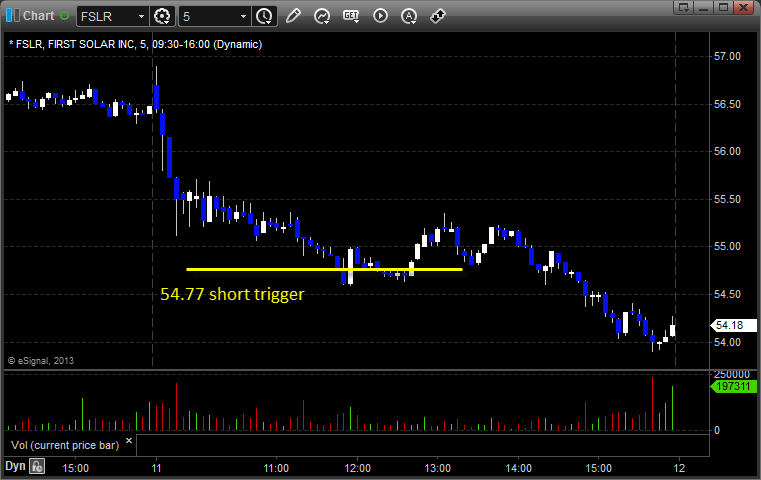Select the yellow short trigger line

tap(324, 269)
